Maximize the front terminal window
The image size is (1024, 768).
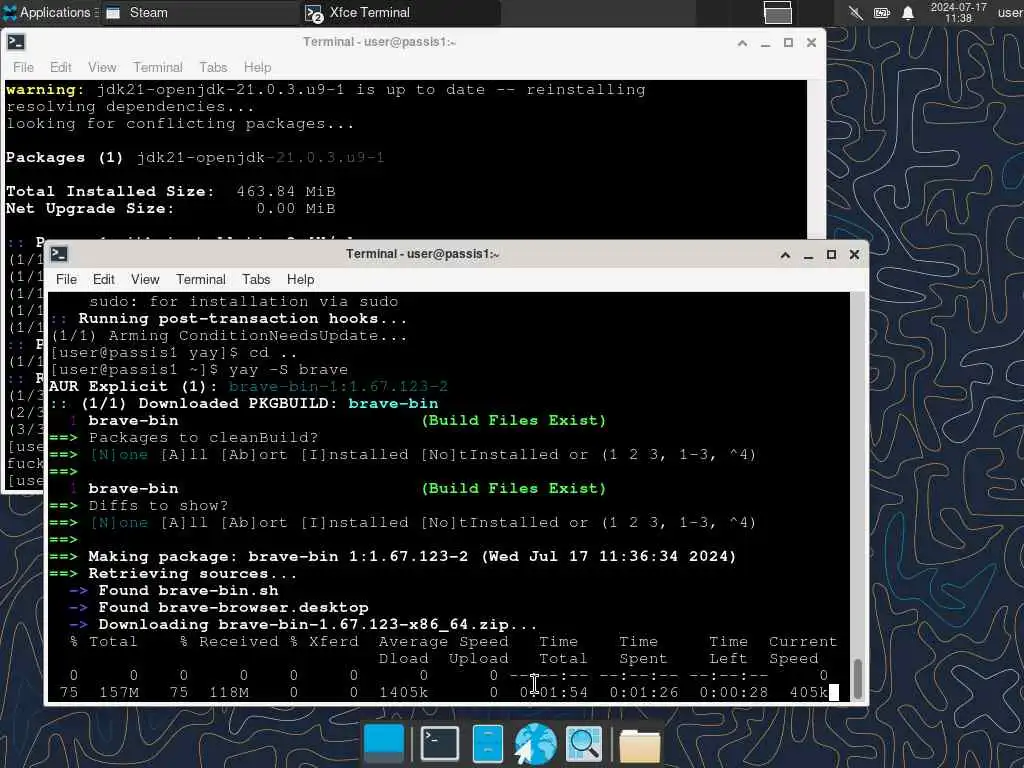tap(831, 255)
